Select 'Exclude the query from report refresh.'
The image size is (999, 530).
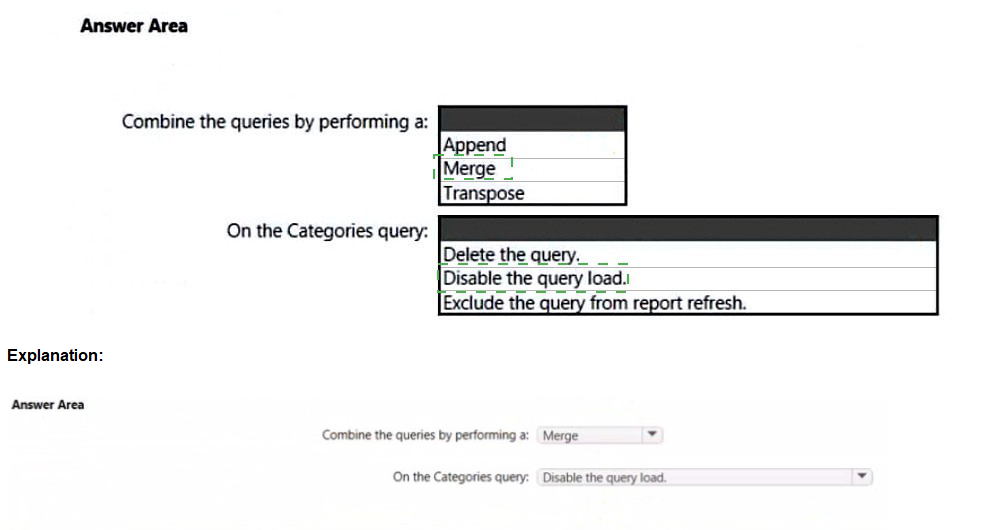(x=595, y=302)
